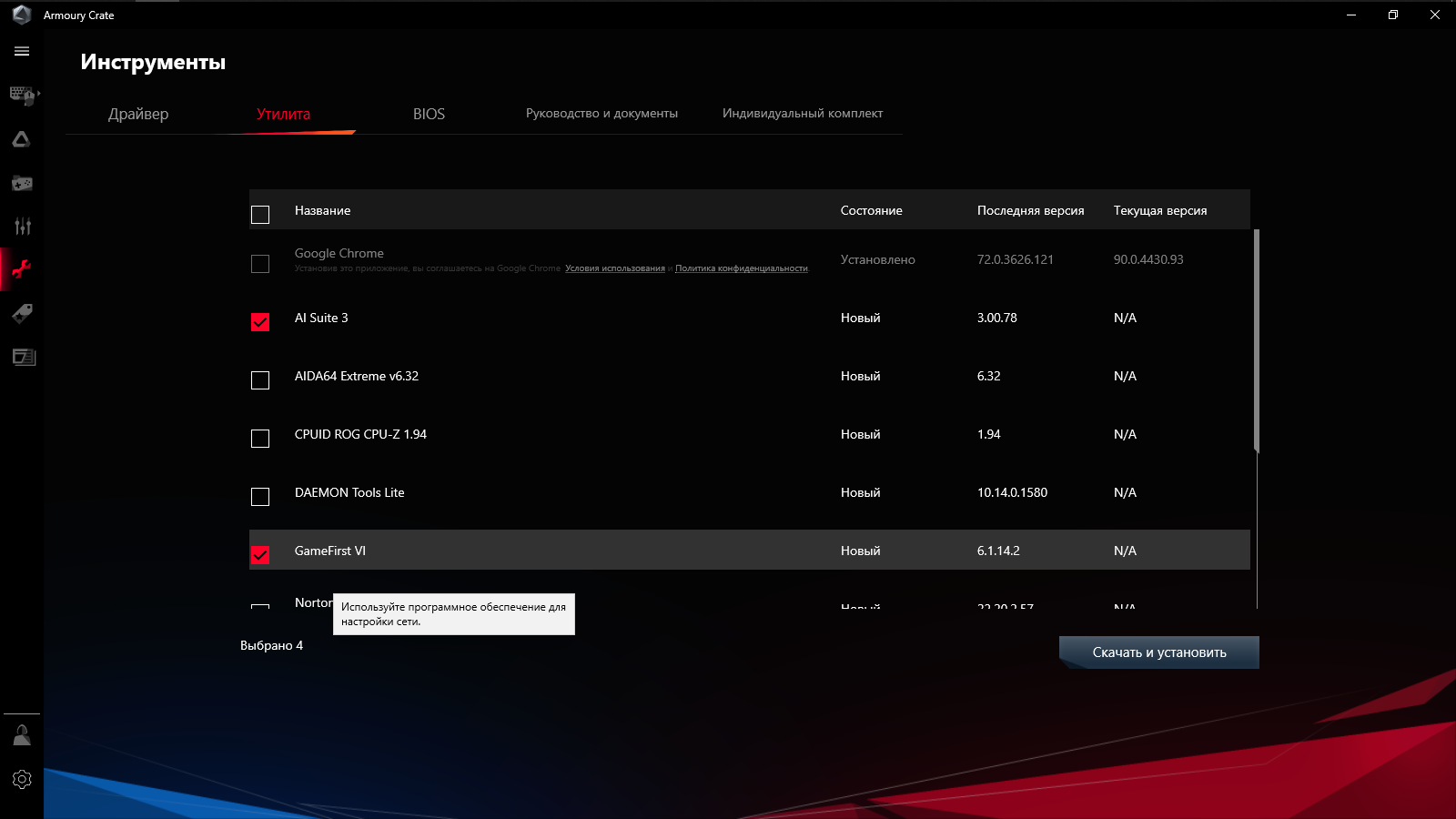Viewport: 1456px width, 819px height.
Task: Click the Выбрано 4 selection counter
Action: click(271, 645)
